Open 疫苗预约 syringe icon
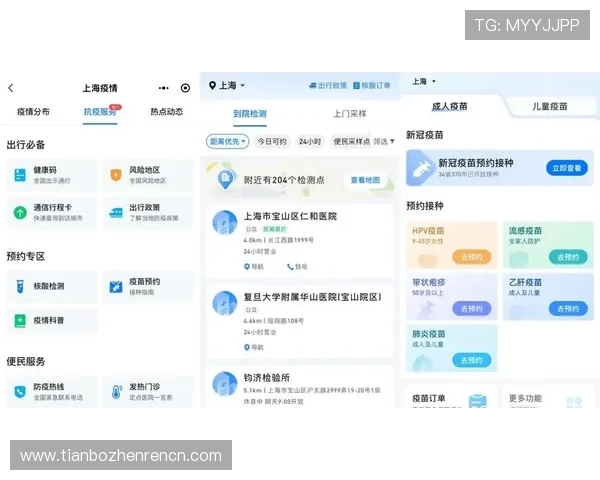This screenshot has width=600, height=480. tap(116, 286)
